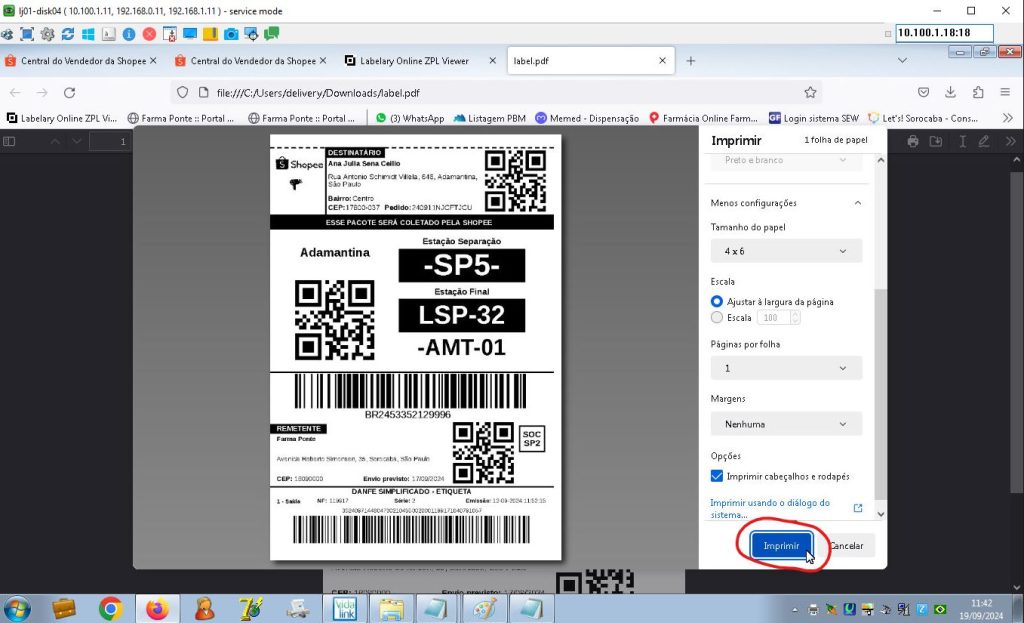Click the scale value stepper arrows
The width and height of the screenshot is (1024, 623).
(x=795, y=317)
